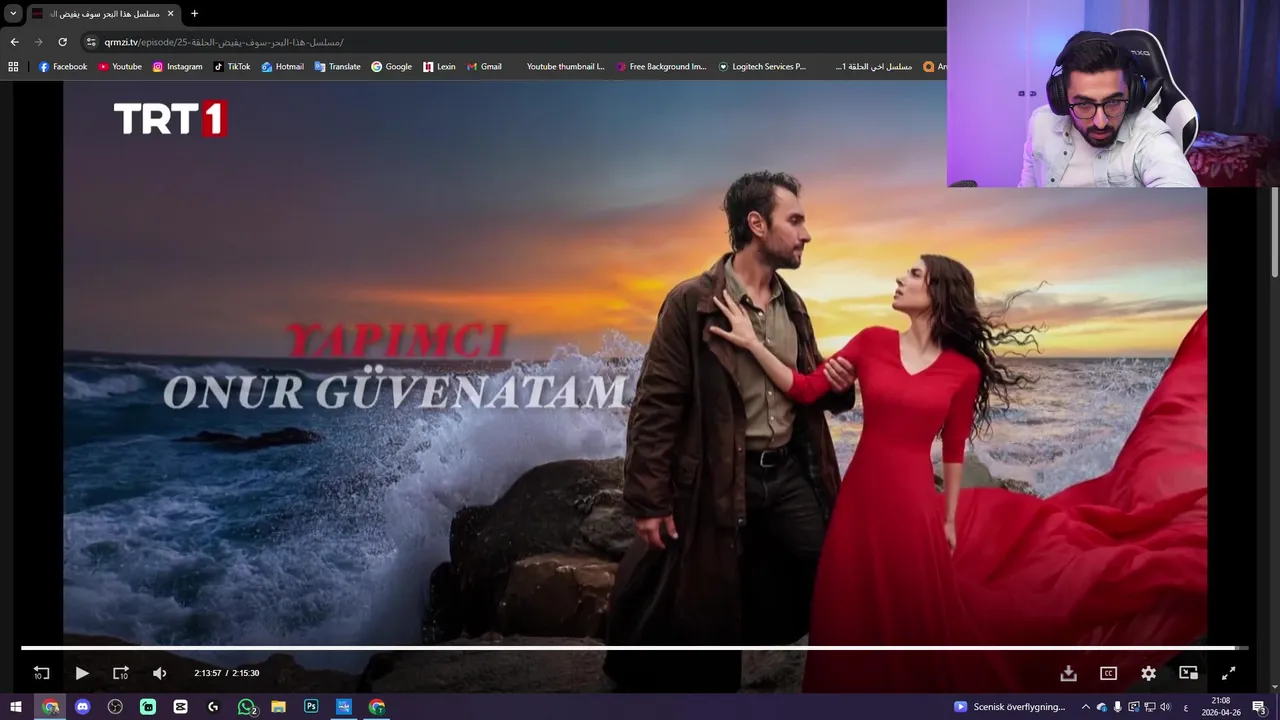Open the notification center icon
This screenshot has height=720, width=1280.
tap(1259, 707)
